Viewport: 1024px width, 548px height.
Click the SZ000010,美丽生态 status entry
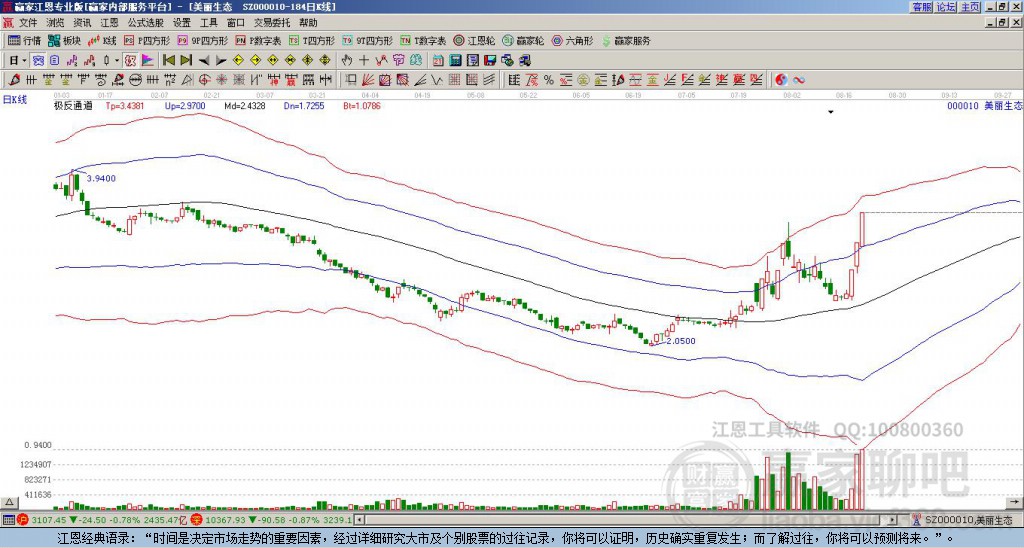968,520
